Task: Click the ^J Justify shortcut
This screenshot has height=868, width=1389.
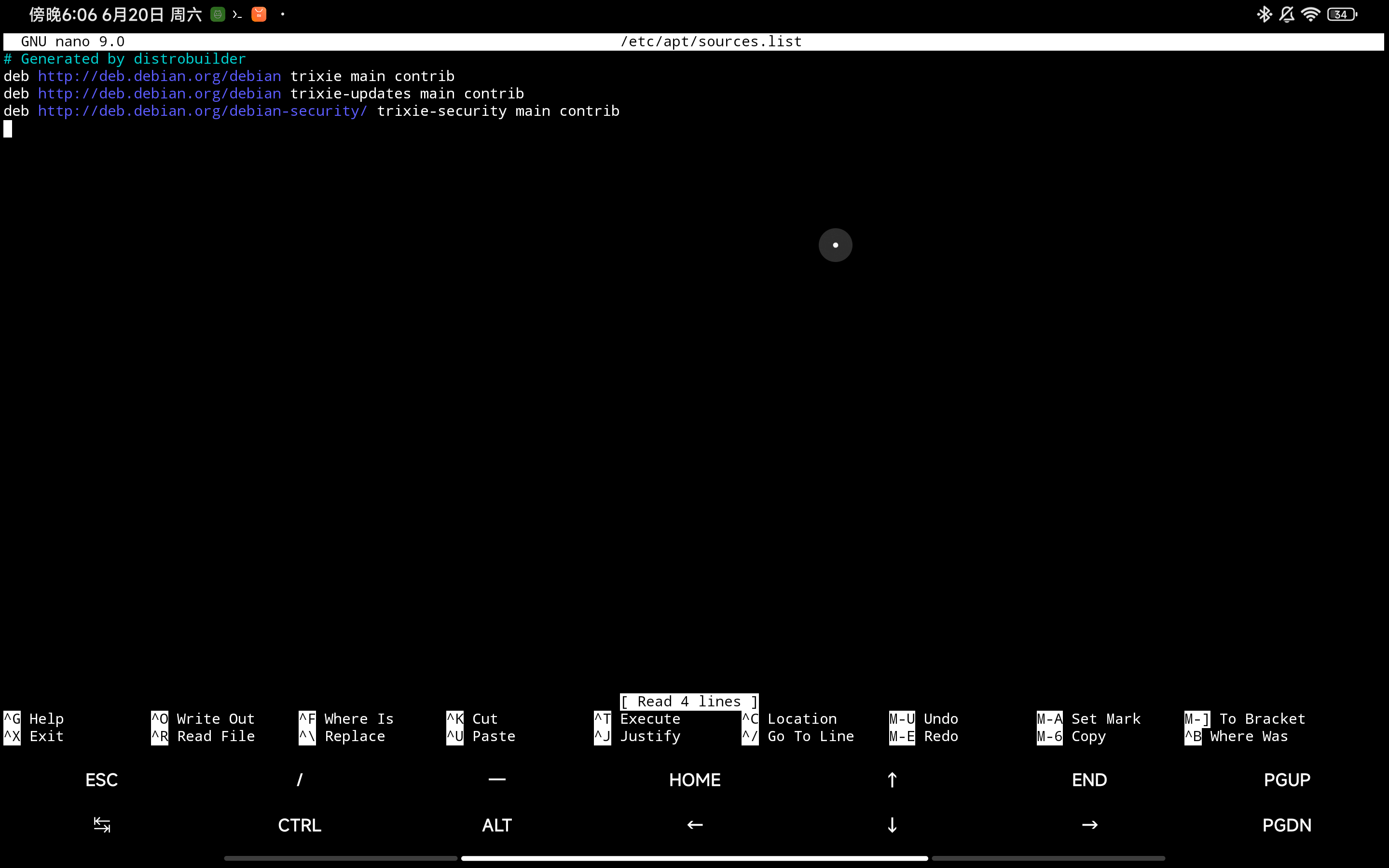Action: [x=637, y=736]
